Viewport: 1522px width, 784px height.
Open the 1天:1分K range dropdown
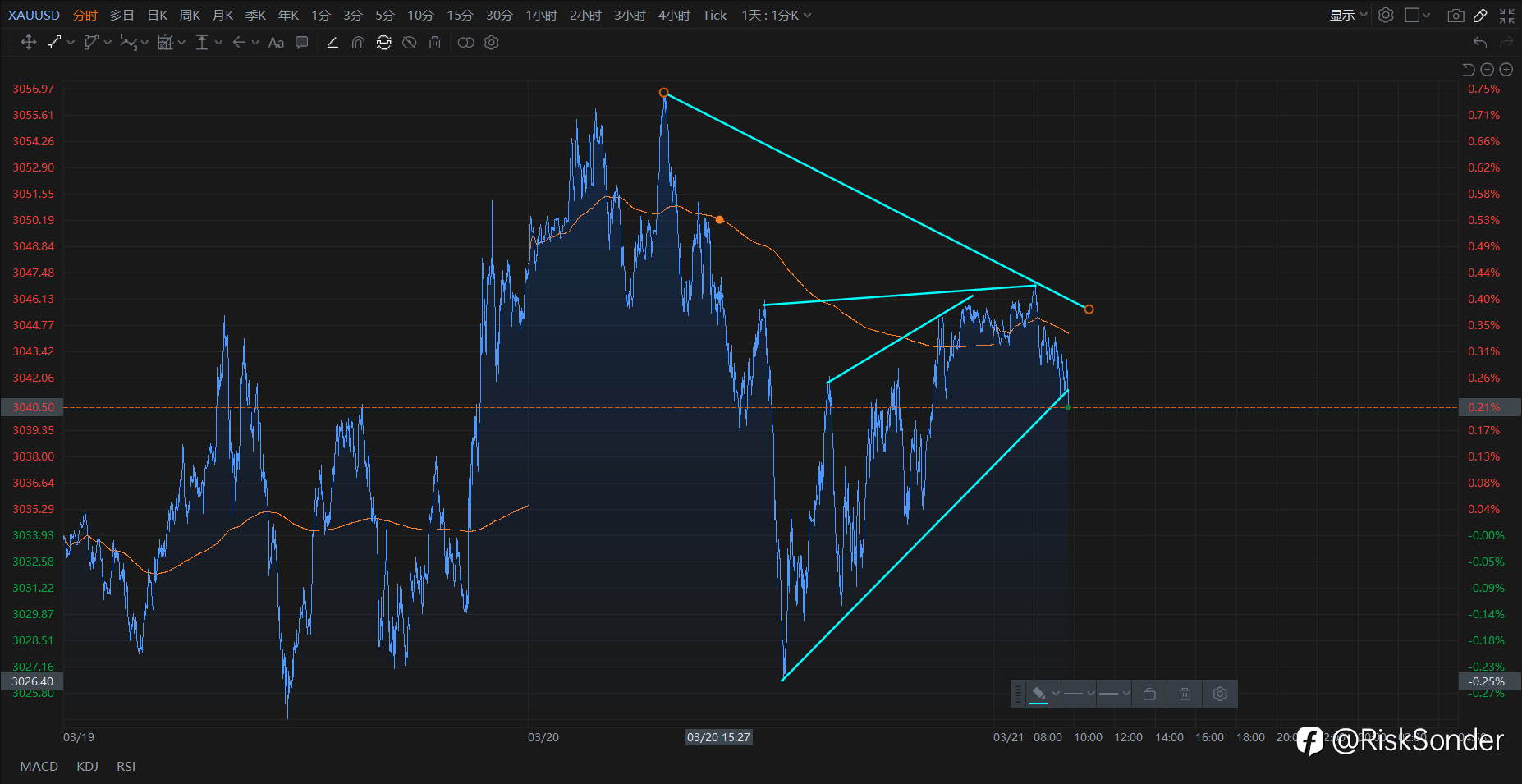click(x=776, y=16)
